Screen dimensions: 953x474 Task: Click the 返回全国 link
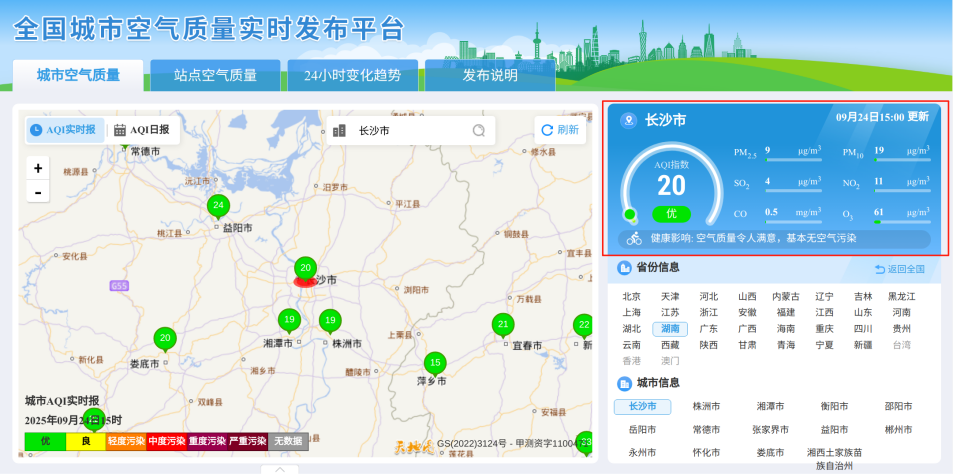[900, 269]
